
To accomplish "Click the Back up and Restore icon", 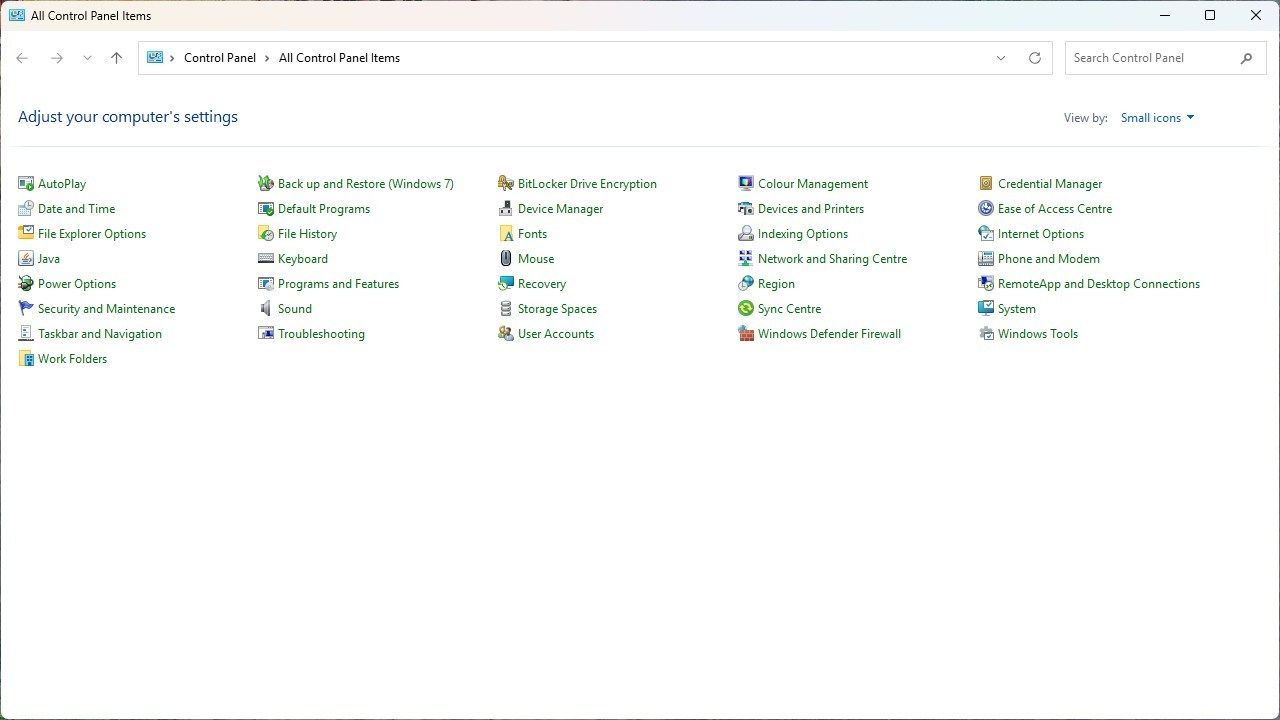I will coord(266,184).
